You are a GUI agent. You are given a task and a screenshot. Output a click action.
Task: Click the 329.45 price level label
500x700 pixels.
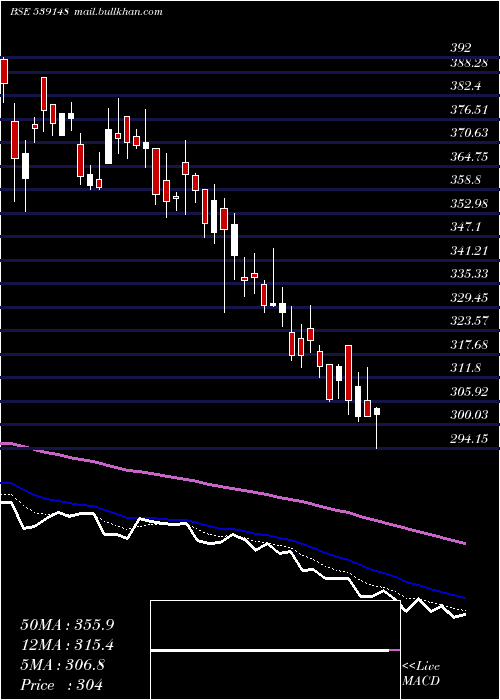(x=469, y=297)
